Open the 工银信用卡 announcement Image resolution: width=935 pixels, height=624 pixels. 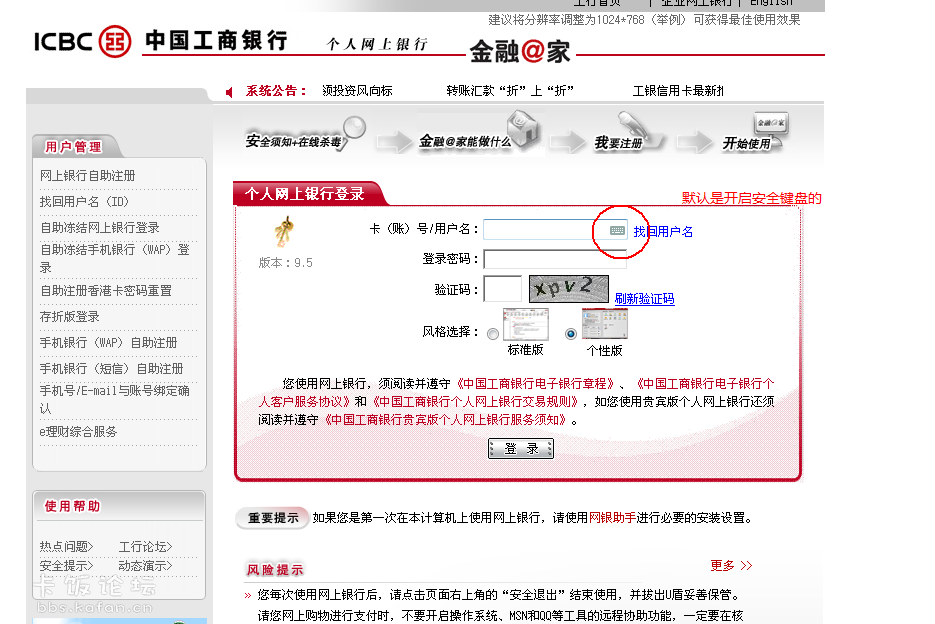[x=679, y=91]
